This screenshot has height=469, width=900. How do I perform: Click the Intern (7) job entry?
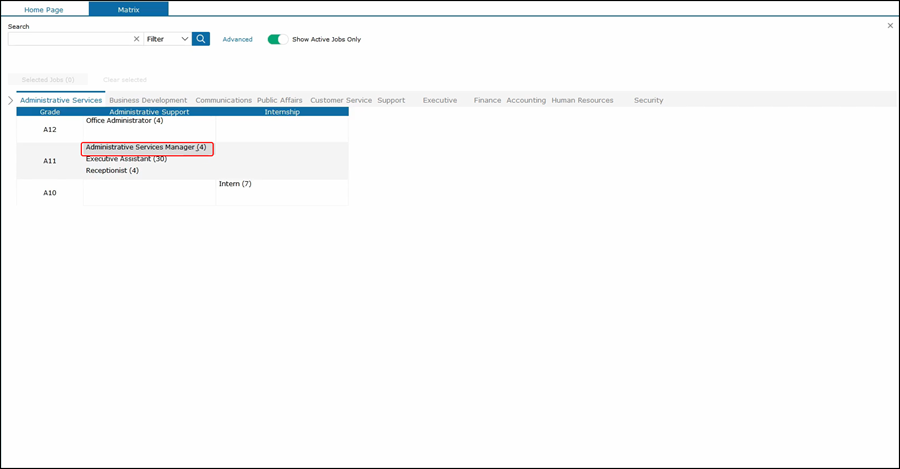[x=235, y=184]
